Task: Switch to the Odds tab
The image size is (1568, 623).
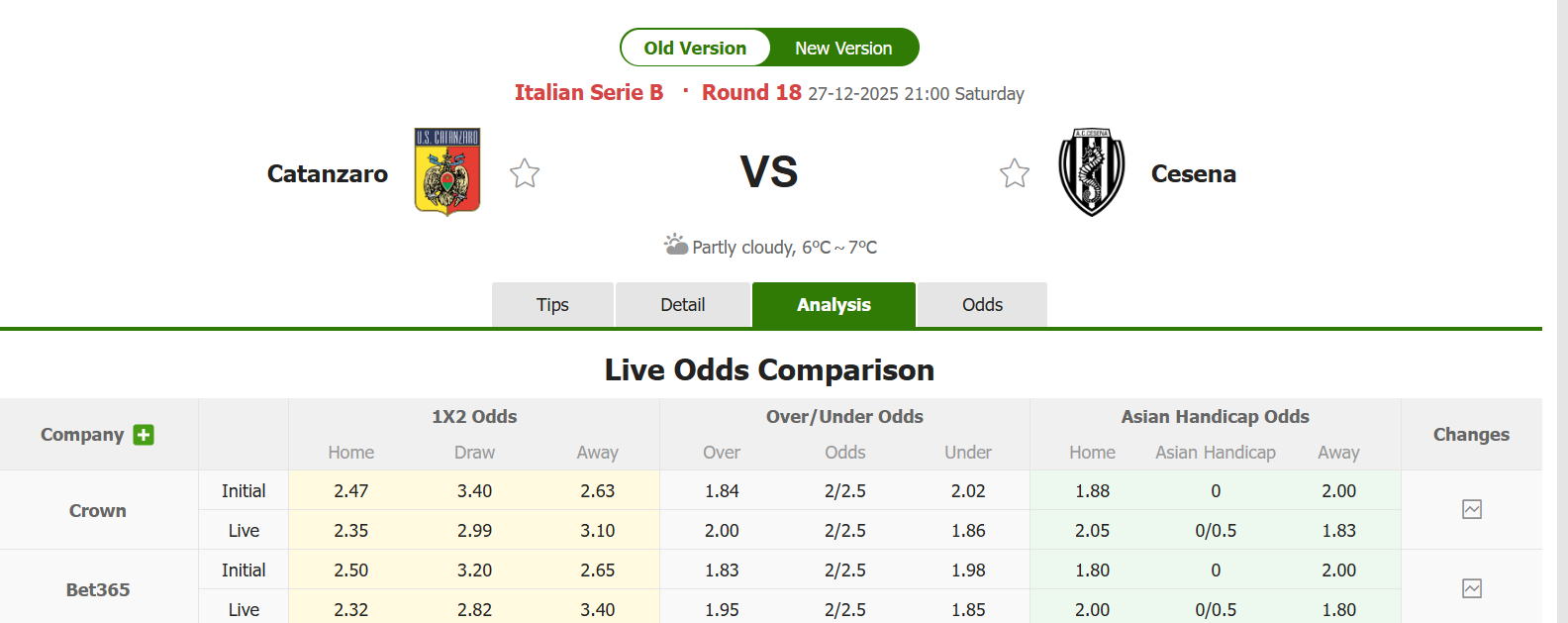Action: 981,304
